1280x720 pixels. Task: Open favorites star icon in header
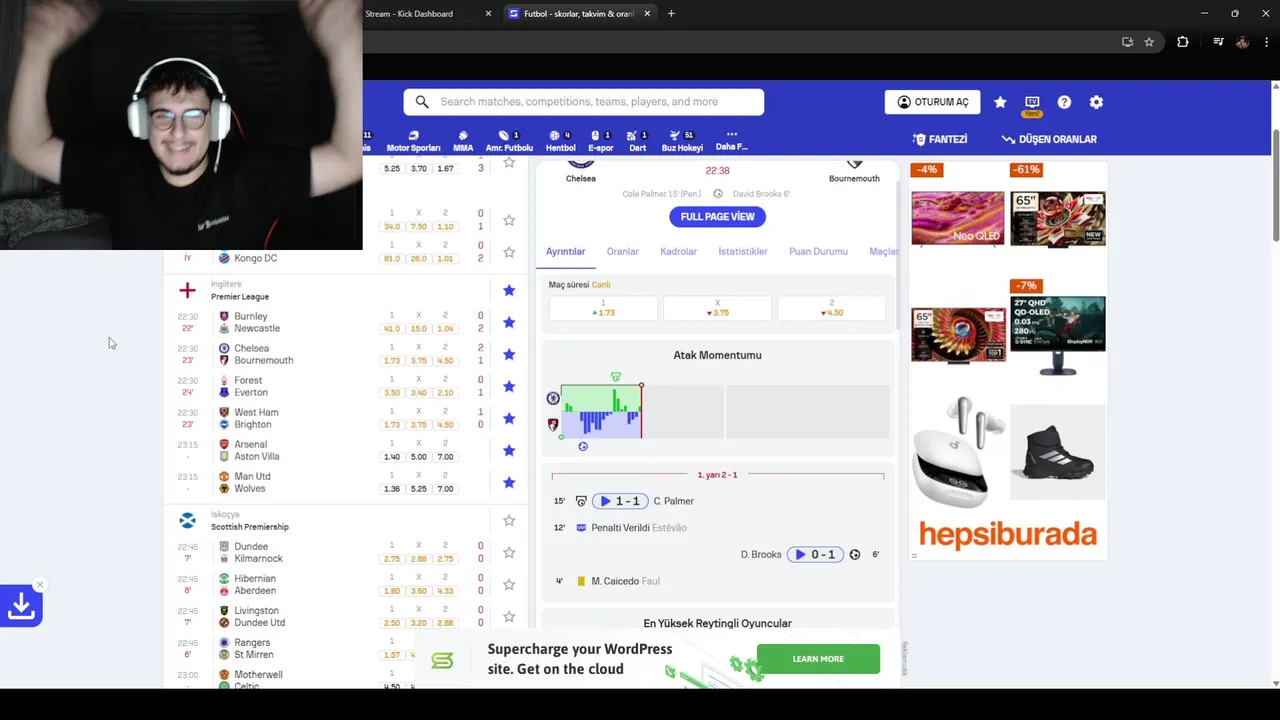point(1000,102)
